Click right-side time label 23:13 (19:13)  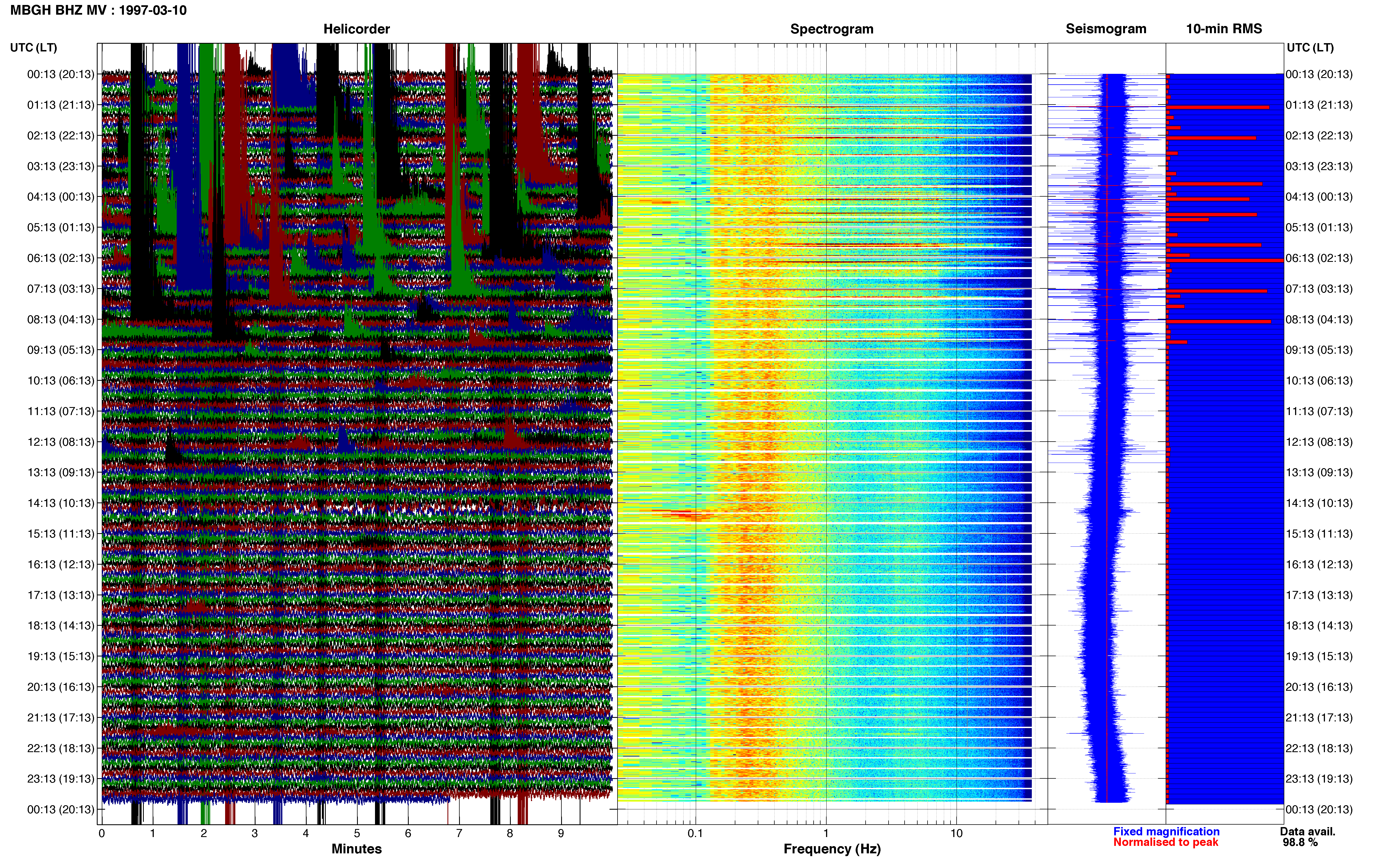pyautogui.click(x=1319, y=778)
